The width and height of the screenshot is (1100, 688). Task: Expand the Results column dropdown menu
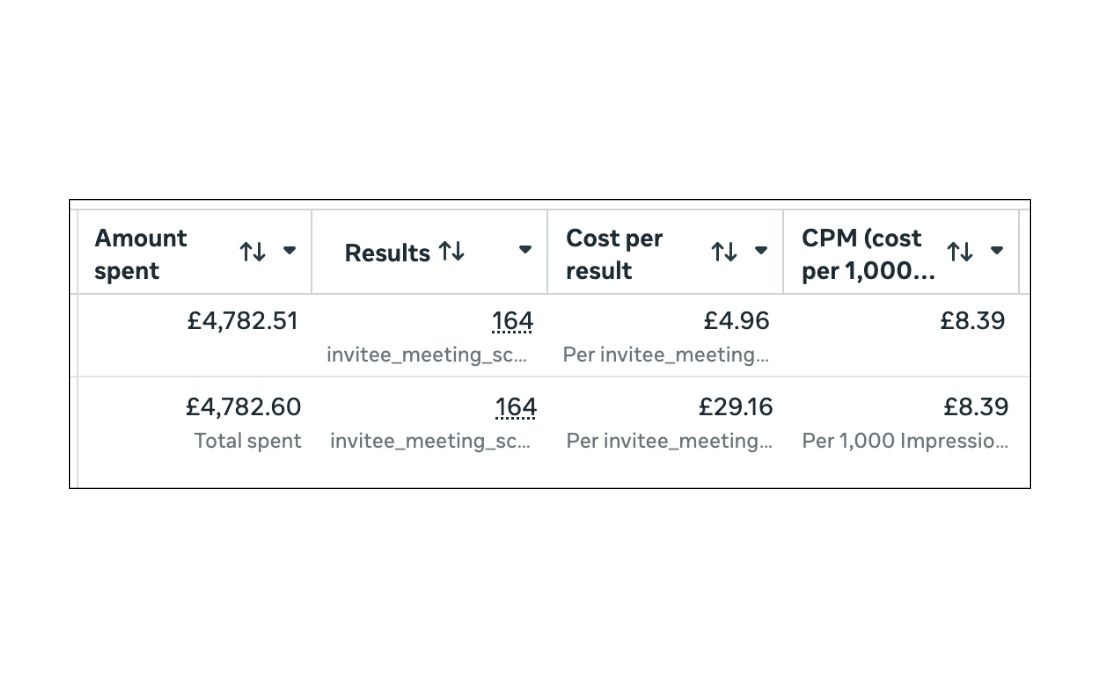(x=525, y=251)
